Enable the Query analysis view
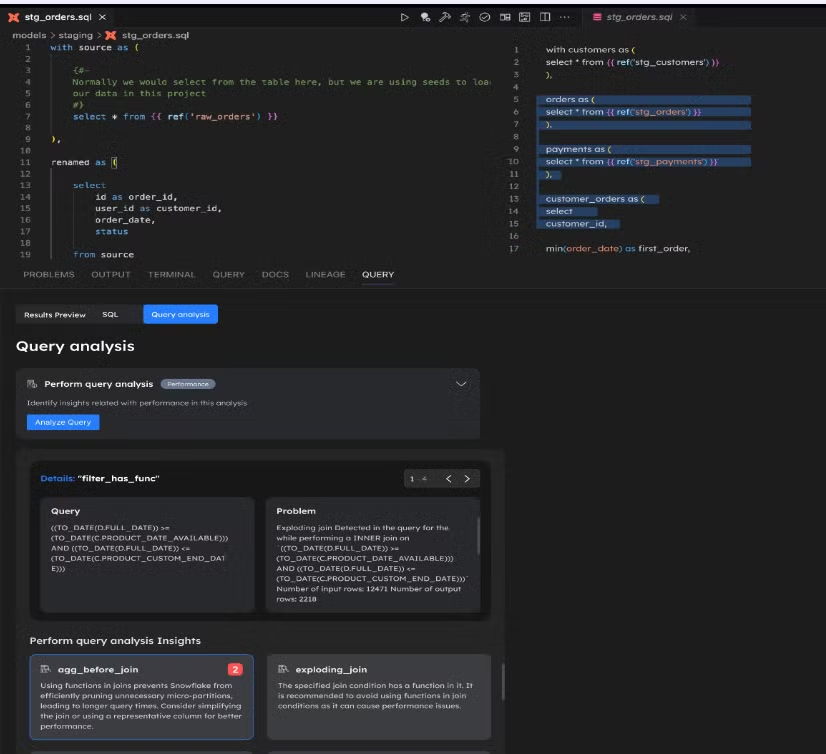This screenshot has width=826, height=754. [x=178, y=312]
